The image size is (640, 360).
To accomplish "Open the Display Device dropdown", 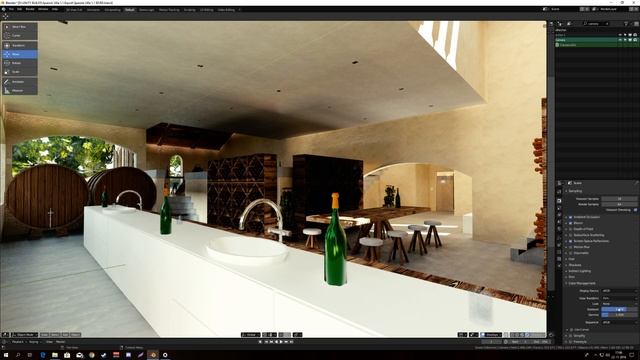I will click(619, 291).
